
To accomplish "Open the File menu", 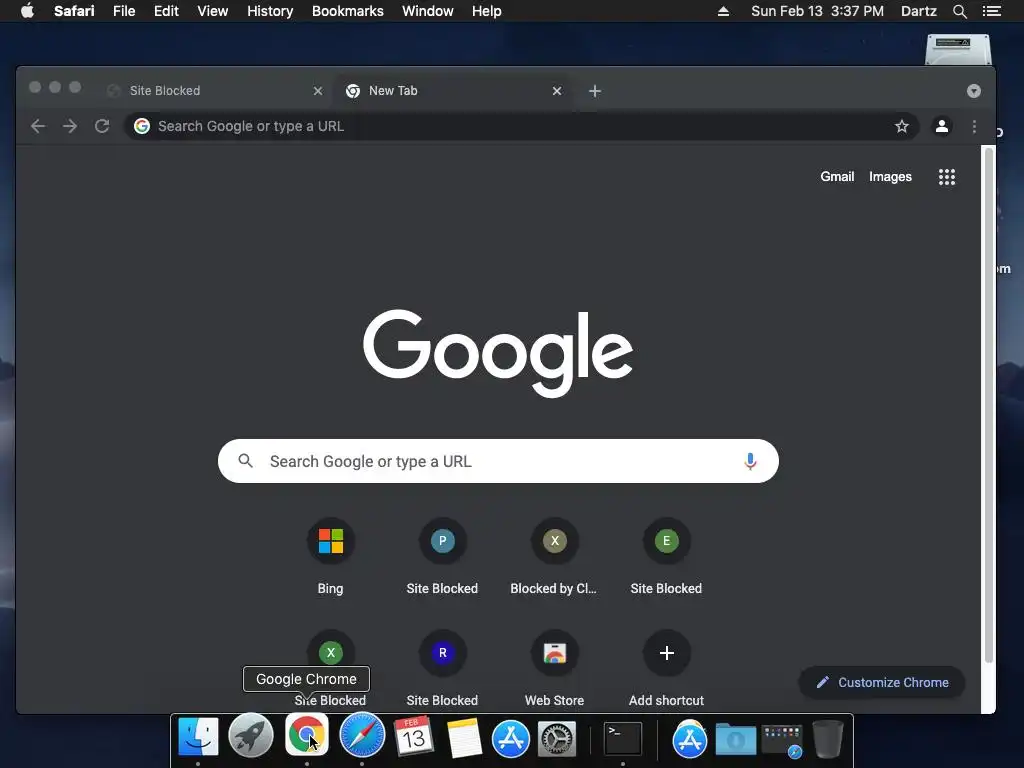I will [123, 11].
